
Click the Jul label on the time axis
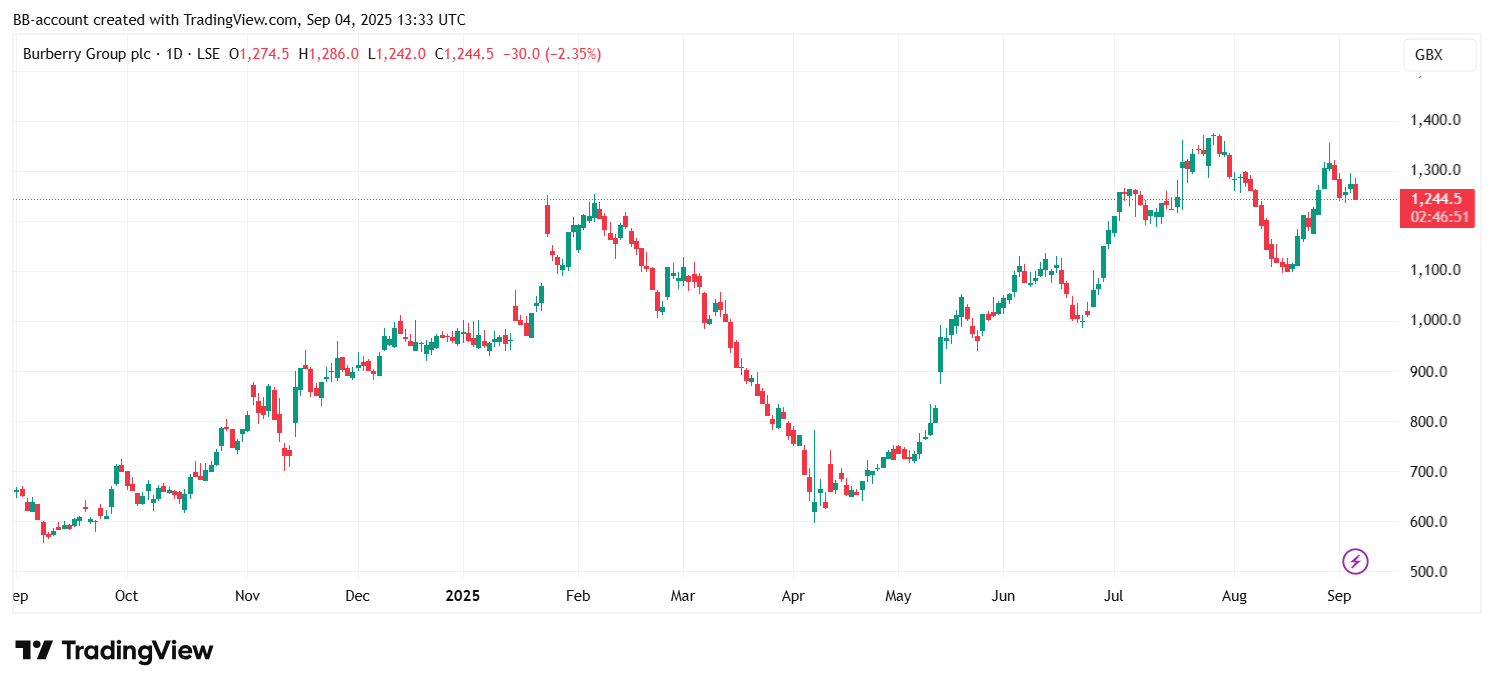coord(1113,596)
